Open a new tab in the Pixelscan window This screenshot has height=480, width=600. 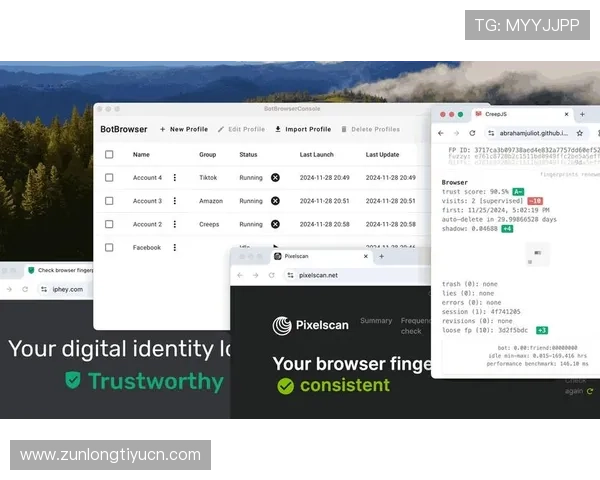380,256
